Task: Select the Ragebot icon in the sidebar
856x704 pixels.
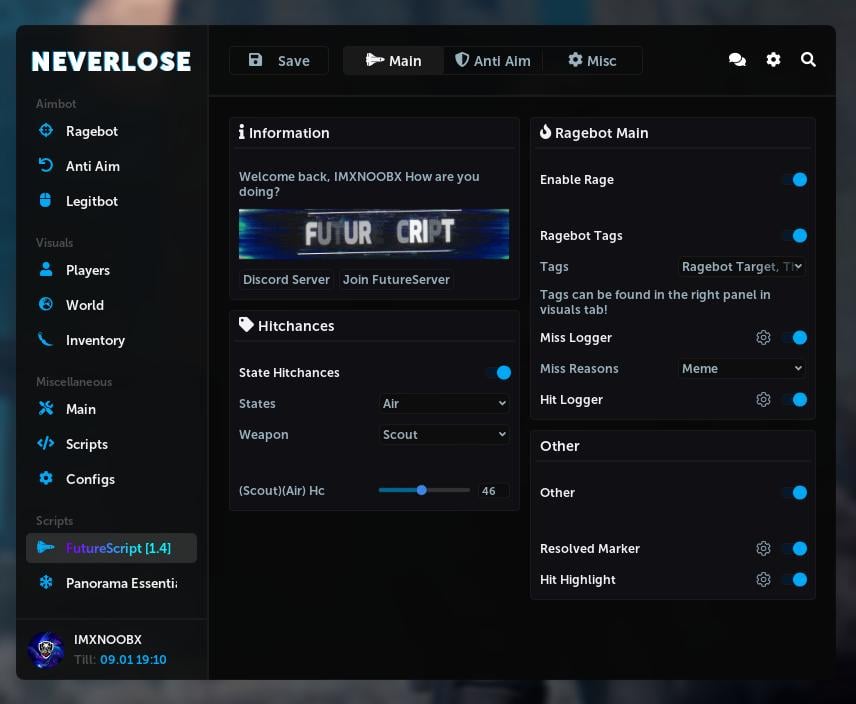Action: click(44, 131)
